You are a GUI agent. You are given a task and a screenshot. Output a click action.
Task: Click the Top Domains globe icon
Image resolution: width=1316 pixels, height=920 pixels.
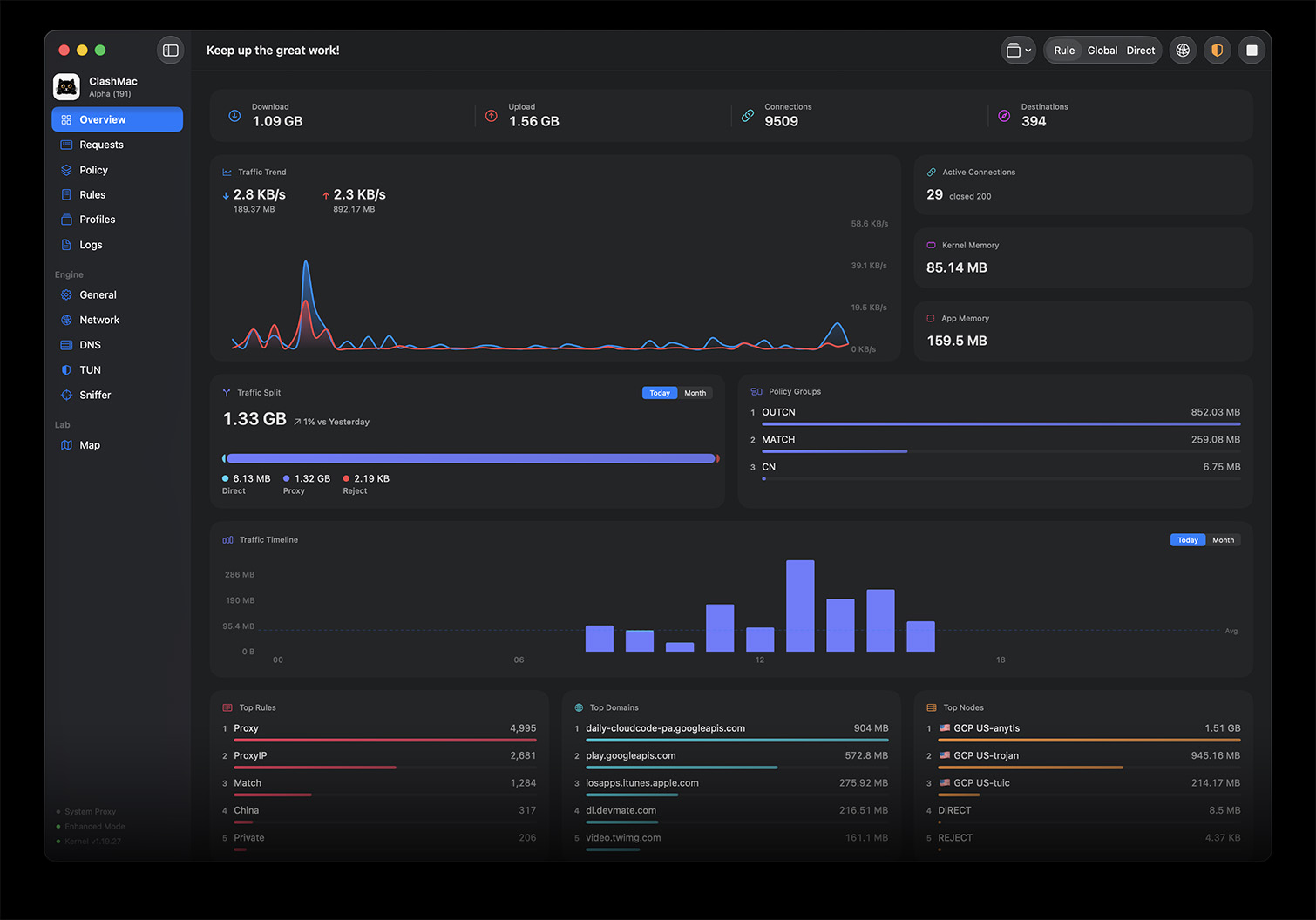580,708
